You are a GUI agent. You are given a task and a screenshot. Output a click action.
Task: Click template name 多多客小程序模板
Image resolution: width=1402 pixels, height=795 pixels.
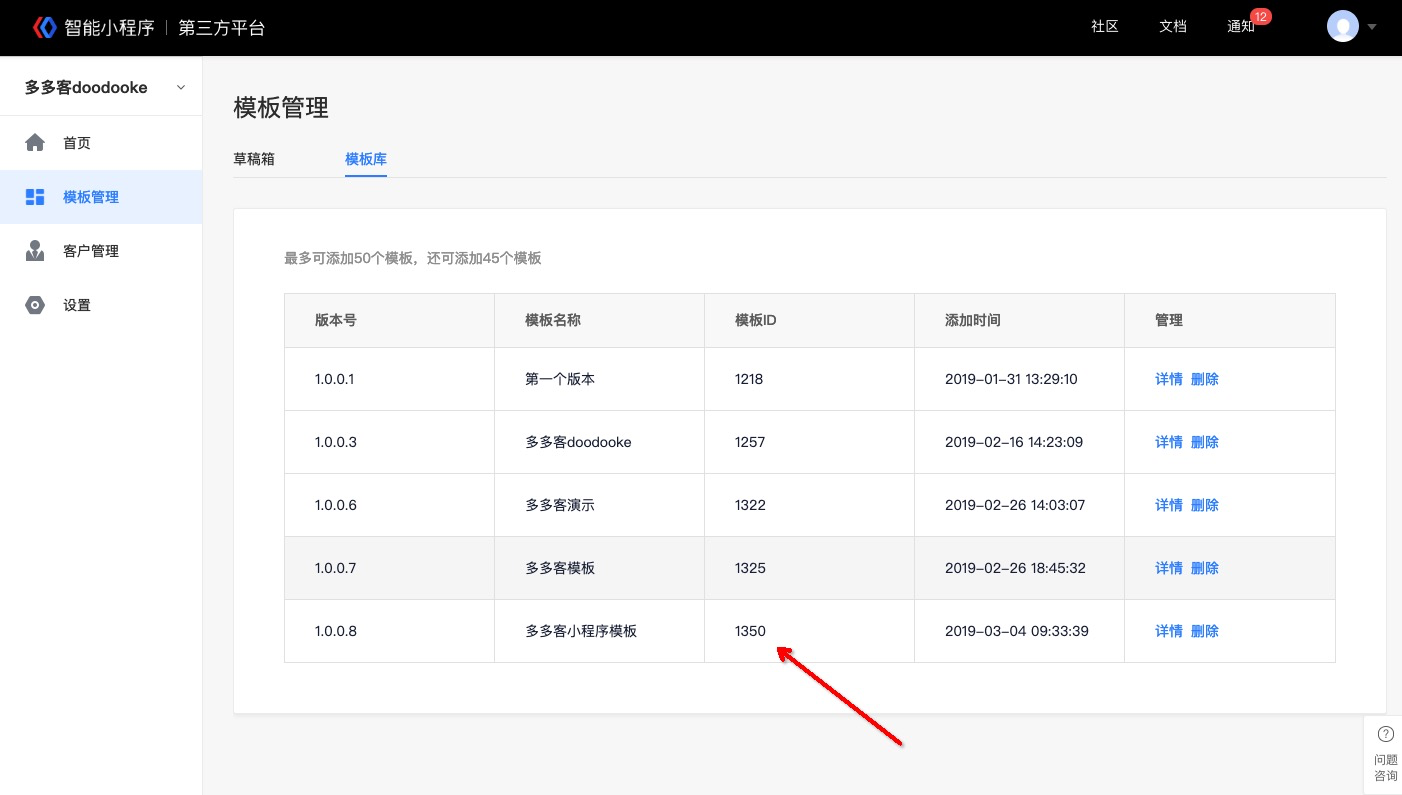coord(581,631)
